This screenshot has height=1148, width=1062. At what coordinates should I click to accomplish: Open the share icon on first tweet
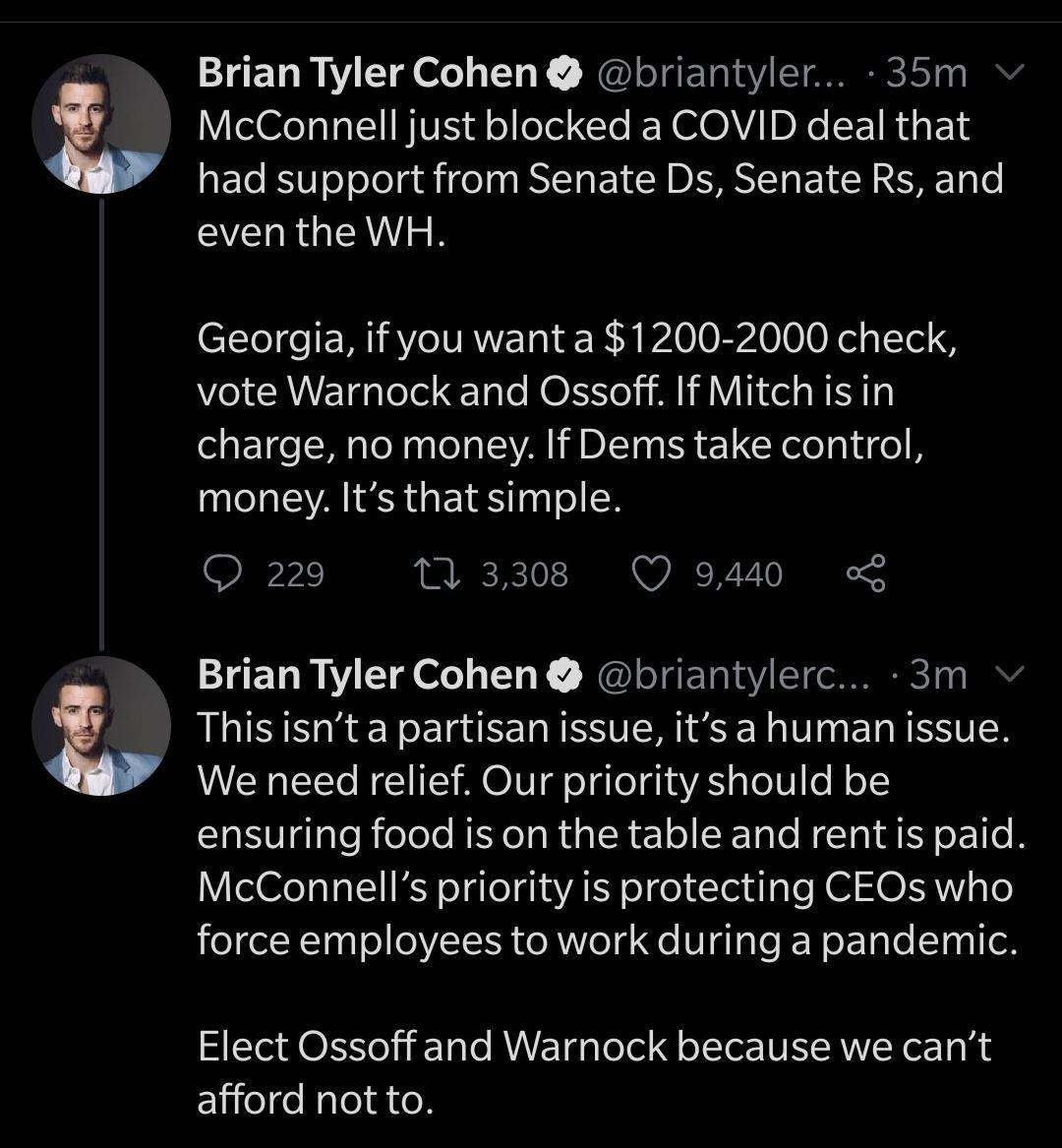pos(865,574)
